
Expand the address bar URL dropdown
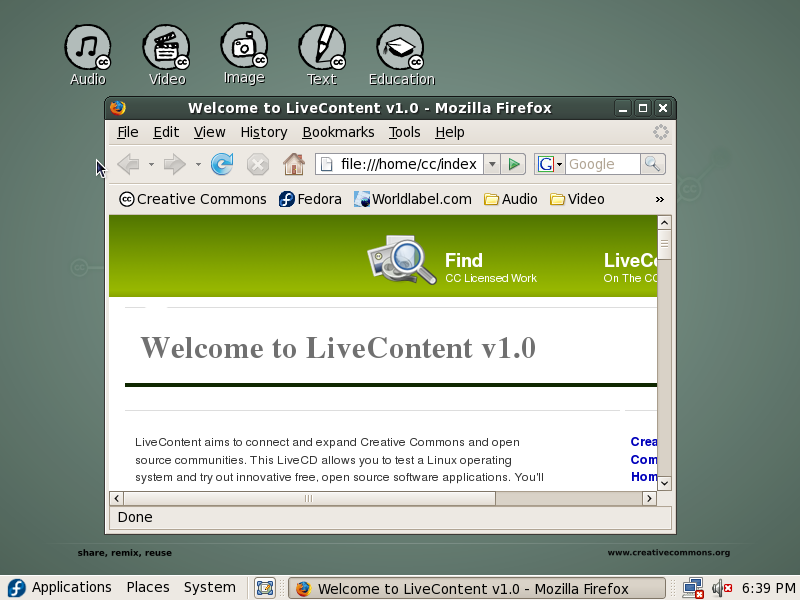[x=492, y=164]
